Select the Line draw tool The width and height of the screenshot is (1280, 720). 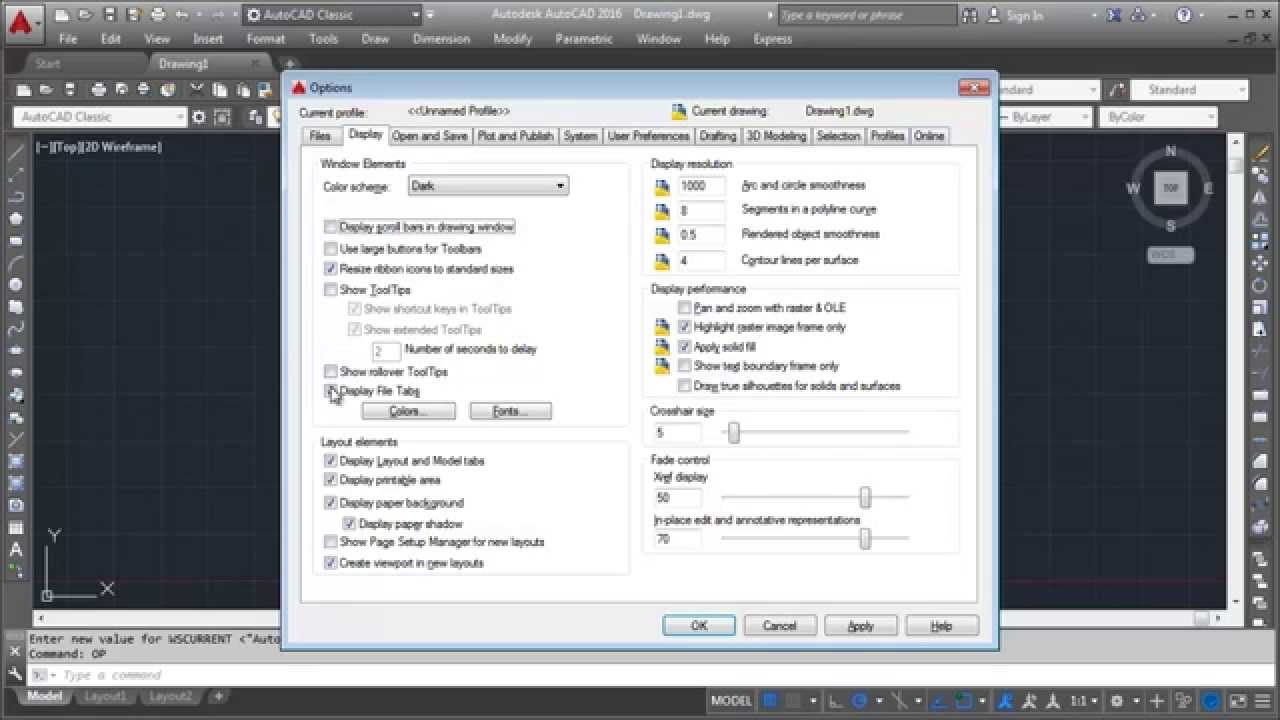(x=16, y=153)
